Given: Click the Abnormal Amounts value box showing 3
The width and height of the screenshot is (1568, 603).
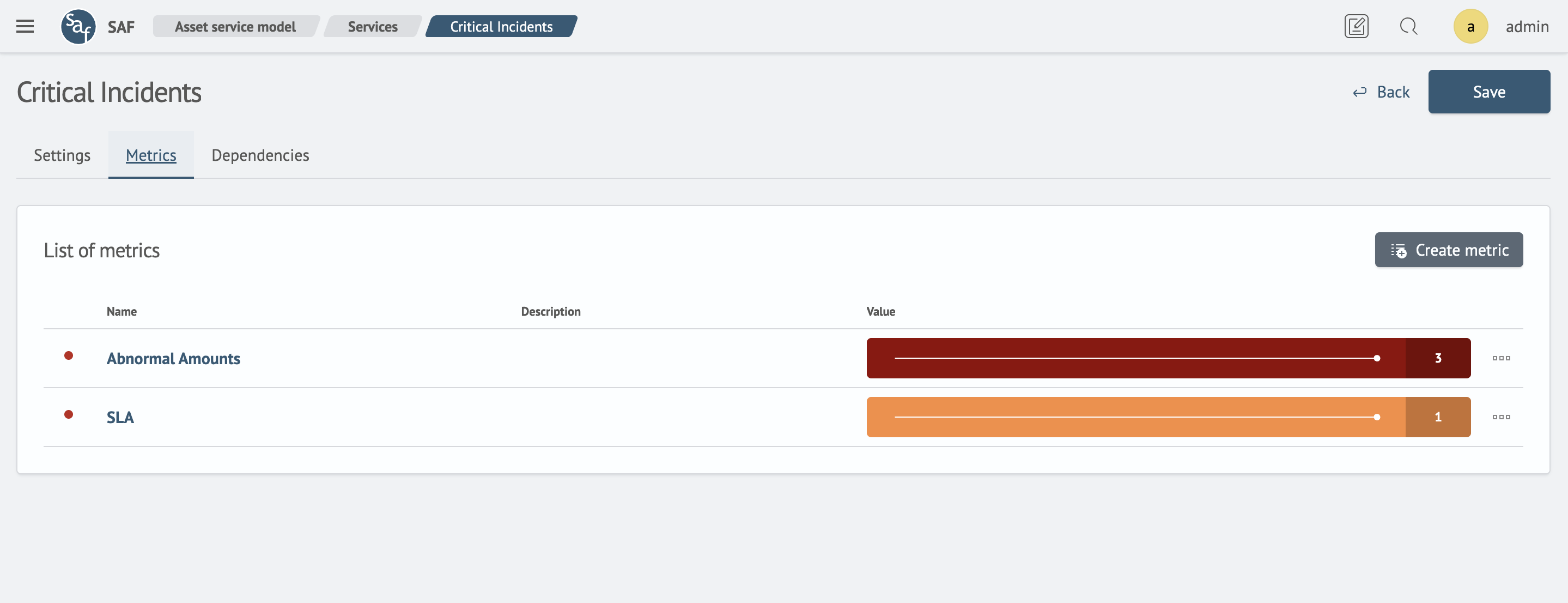Looking at the screenshot, I should tap(1438, 358).
